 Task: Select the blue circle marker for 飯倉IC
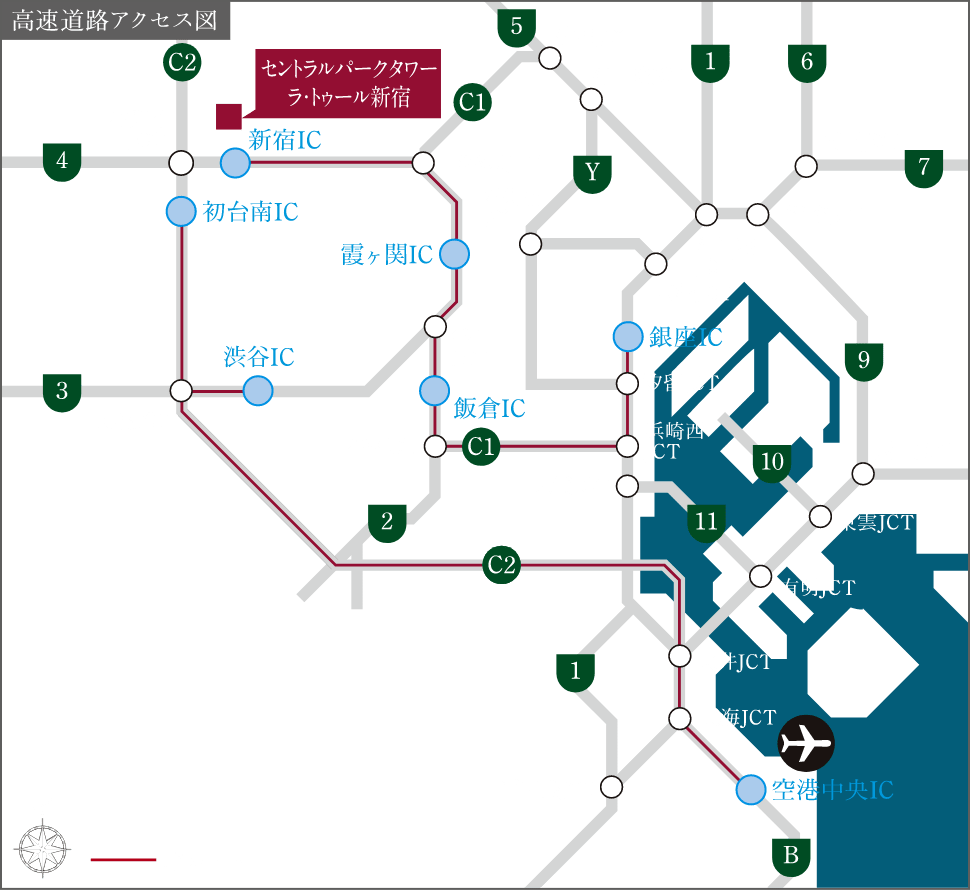(434, 391)
